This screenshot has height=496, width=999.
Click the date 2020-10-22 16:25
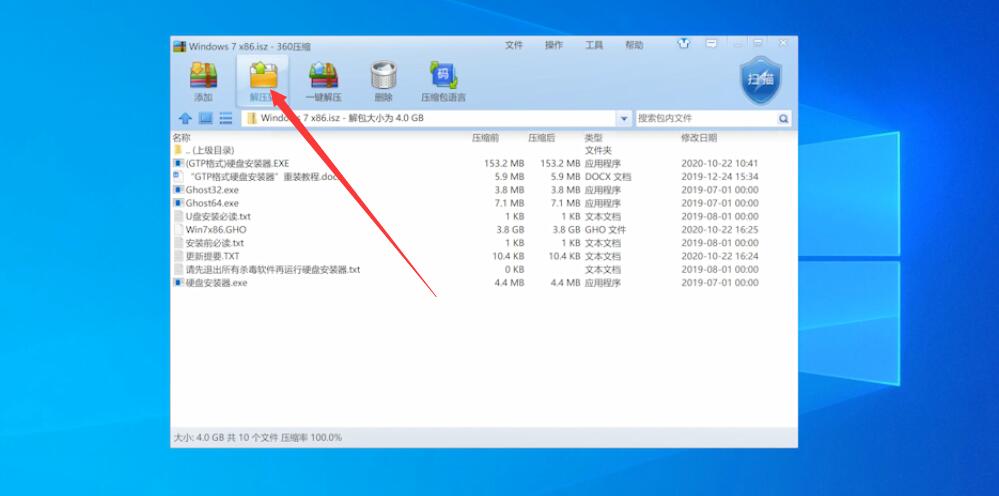tap(720, 229)
